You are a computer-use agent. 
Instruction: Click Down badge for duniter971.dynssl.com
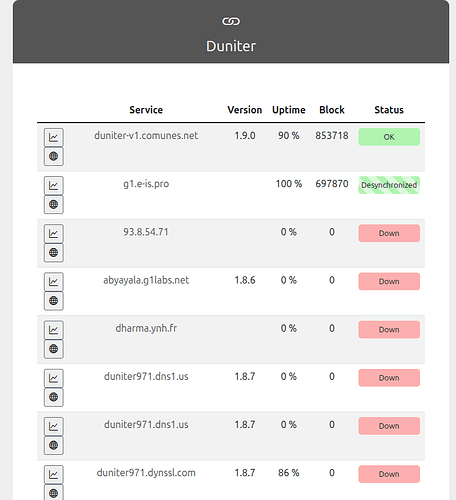pos(389,474)
